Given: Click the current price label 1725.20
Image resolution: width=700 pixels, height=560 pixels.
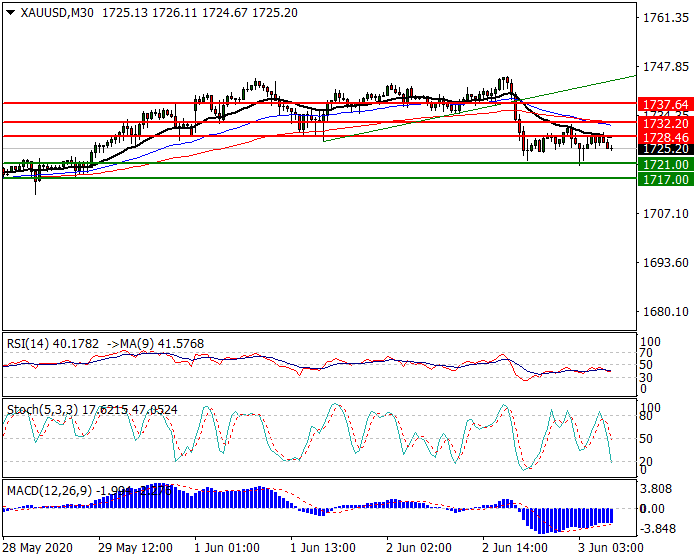Looking at the screenshot, I should (666, 149).
